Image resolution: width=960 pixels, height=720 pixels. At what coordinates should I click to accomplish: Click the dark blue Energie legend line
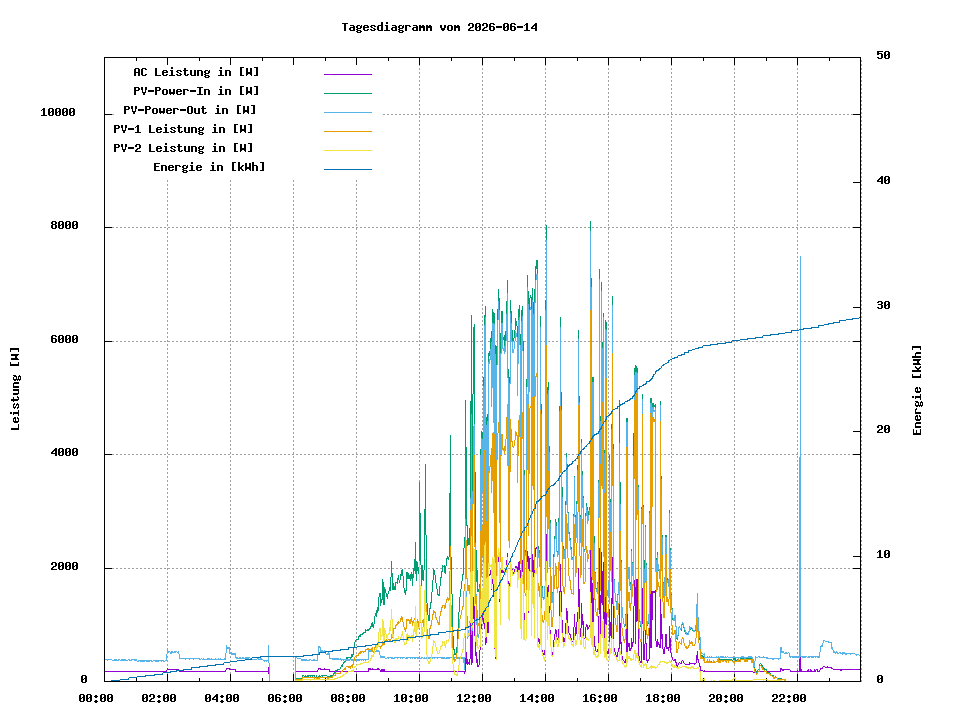tap(348, 169)
